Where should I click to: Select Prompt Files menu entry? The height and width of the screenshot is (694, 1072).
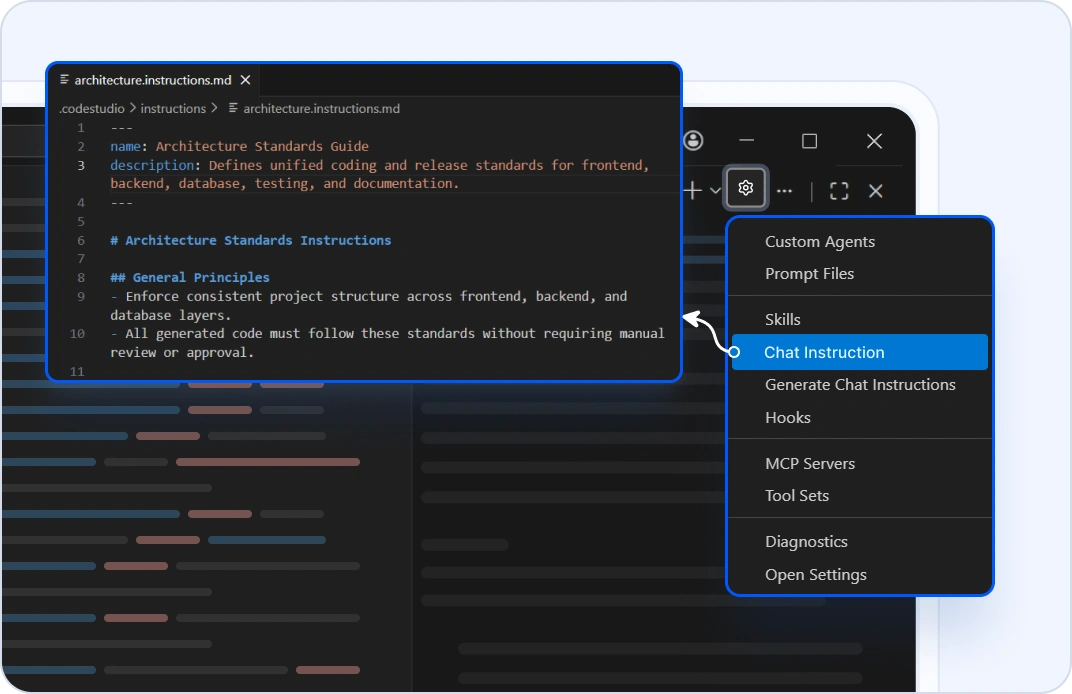tap(809, 273)
